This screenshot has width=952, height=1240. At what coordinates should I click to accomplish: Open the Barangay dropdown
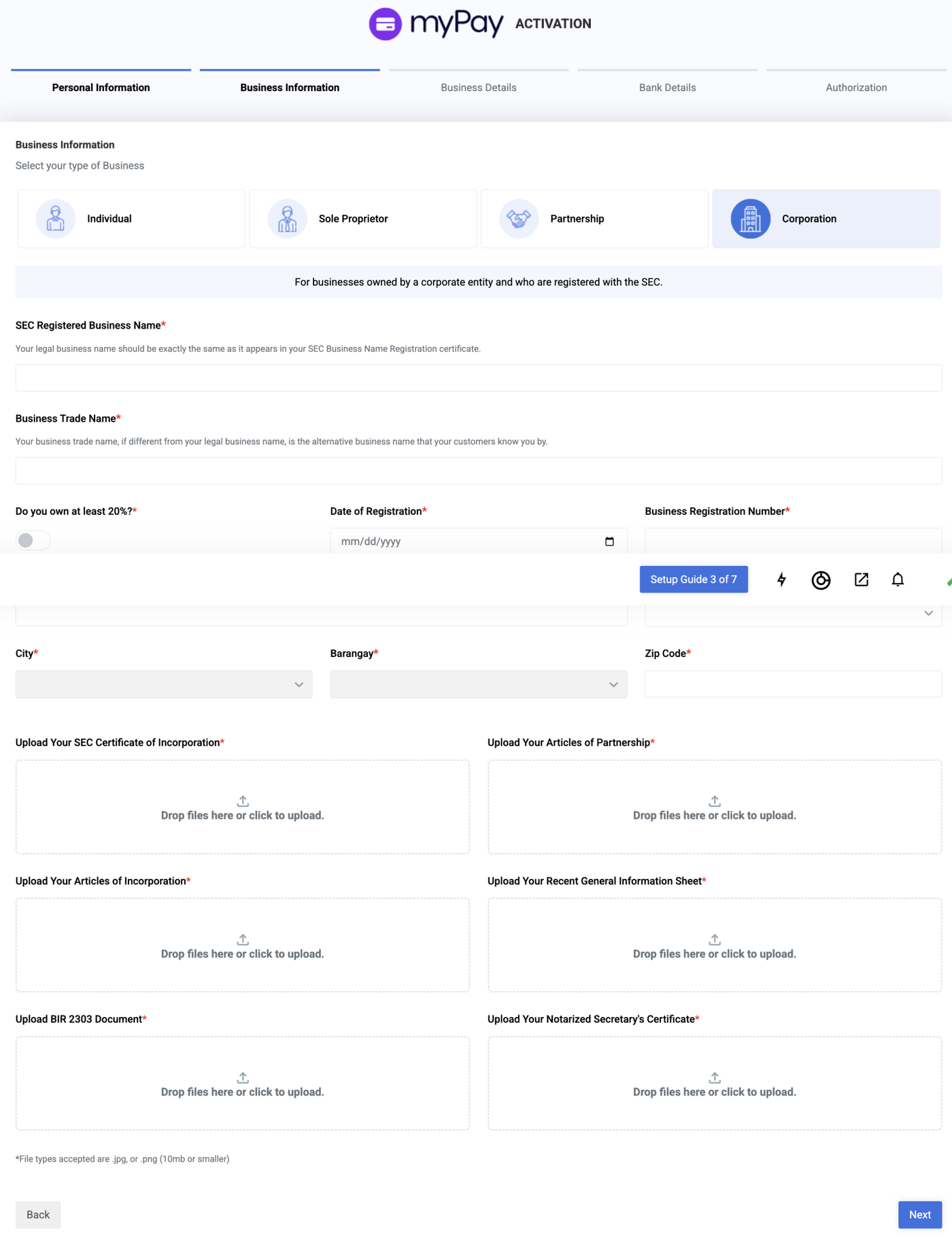[478, 684]
